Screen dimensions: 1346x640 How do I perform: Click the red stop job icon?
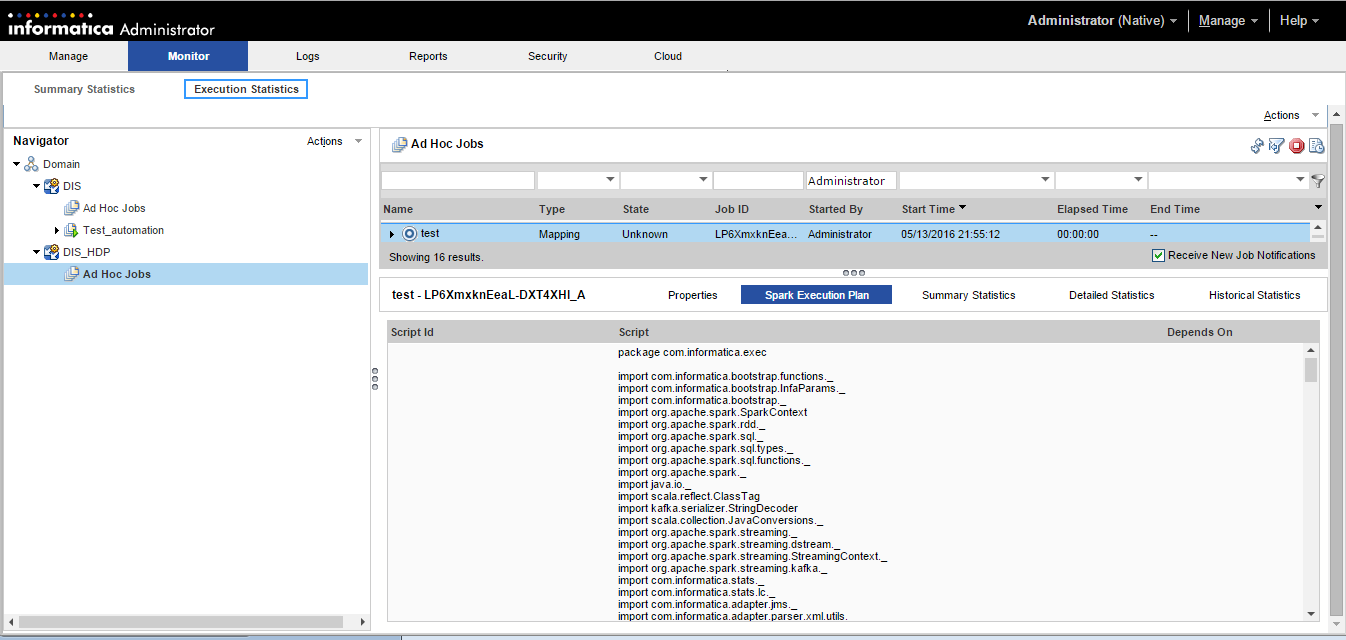pos(1297,146)
